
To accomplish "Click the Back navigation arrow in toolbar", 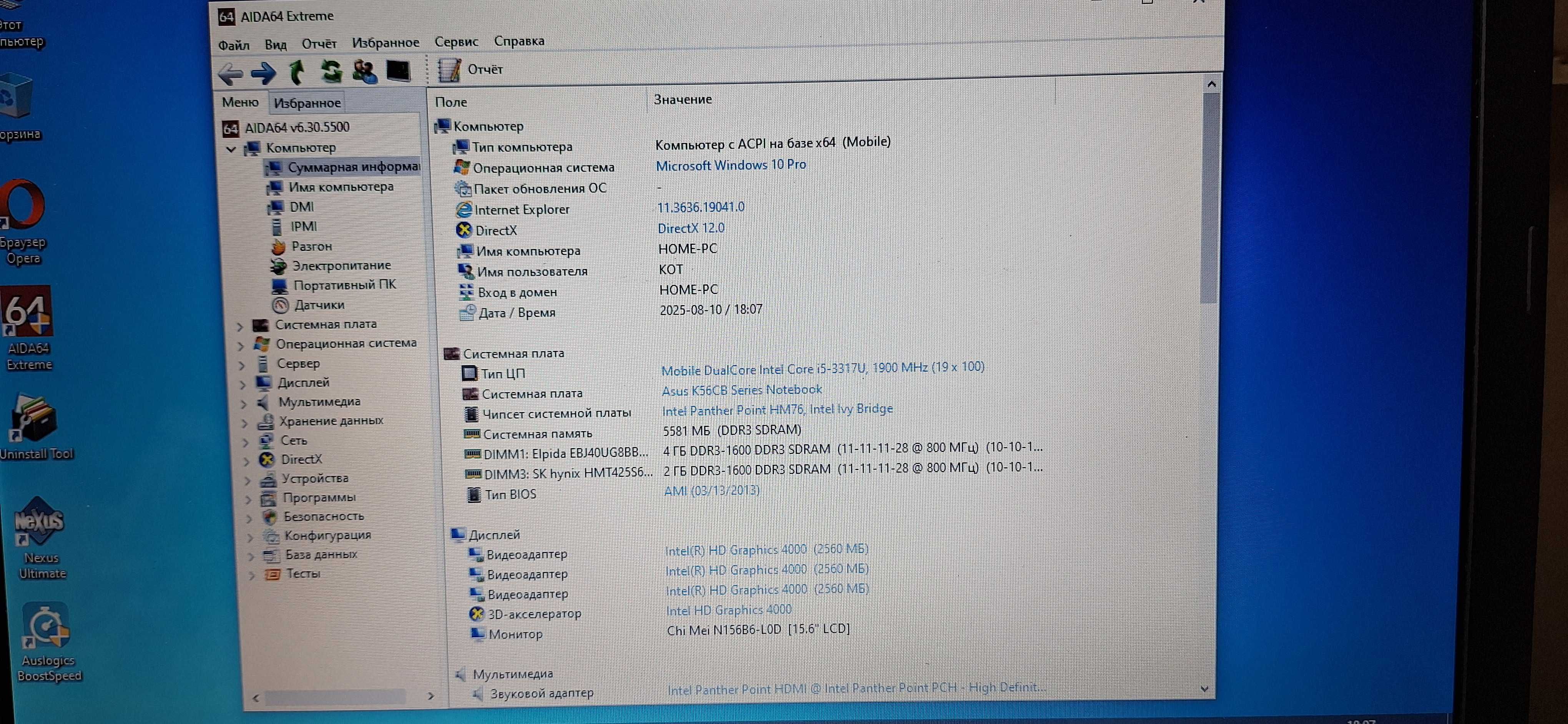I will click(230, 74).
